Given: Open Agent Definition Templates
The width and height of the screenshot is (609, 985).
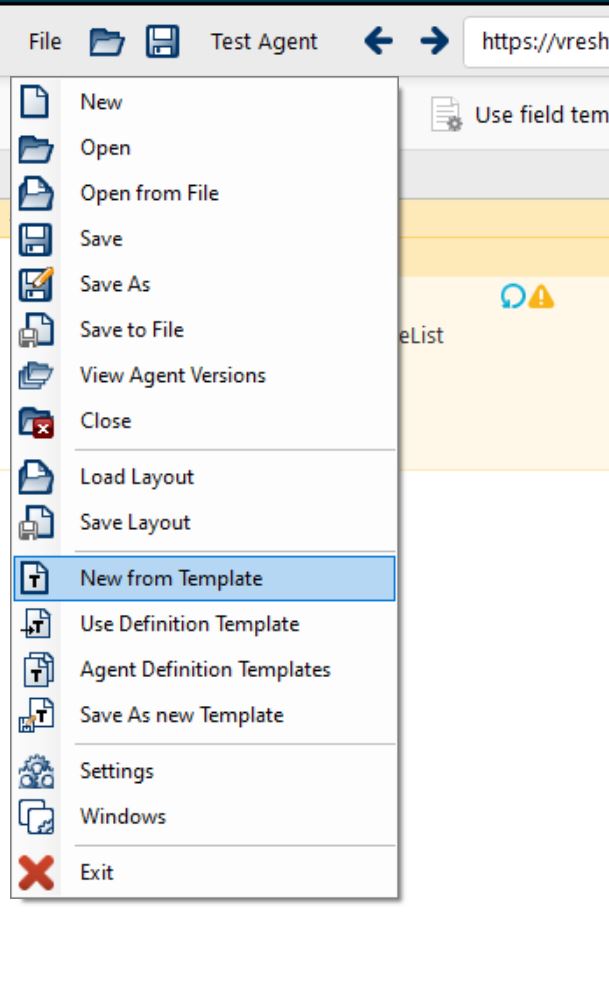Looking at the screenshot, I should point(204,669).
